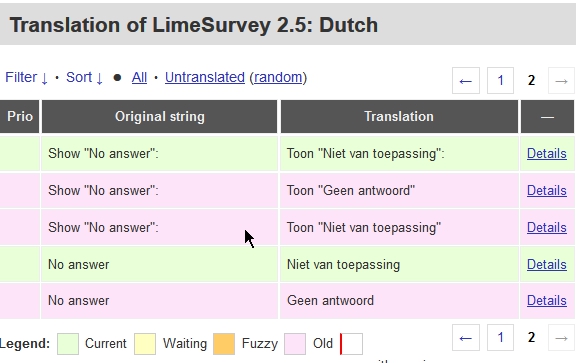Expand the Filter options
Screen dimensions: 585x363
(x=26, y=78)
